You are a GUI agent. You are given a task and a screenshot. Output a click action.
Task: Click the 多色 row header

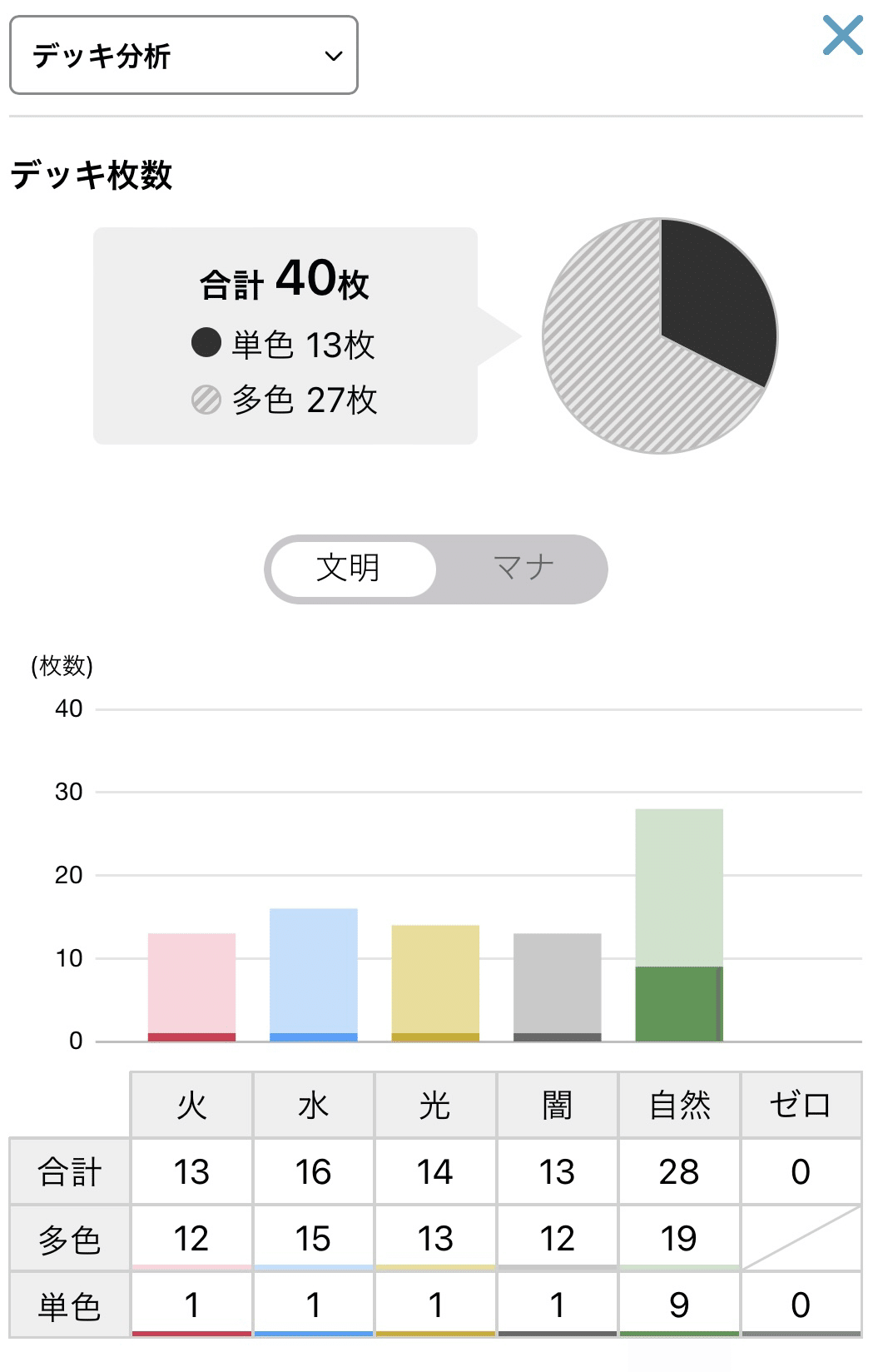69,1239
